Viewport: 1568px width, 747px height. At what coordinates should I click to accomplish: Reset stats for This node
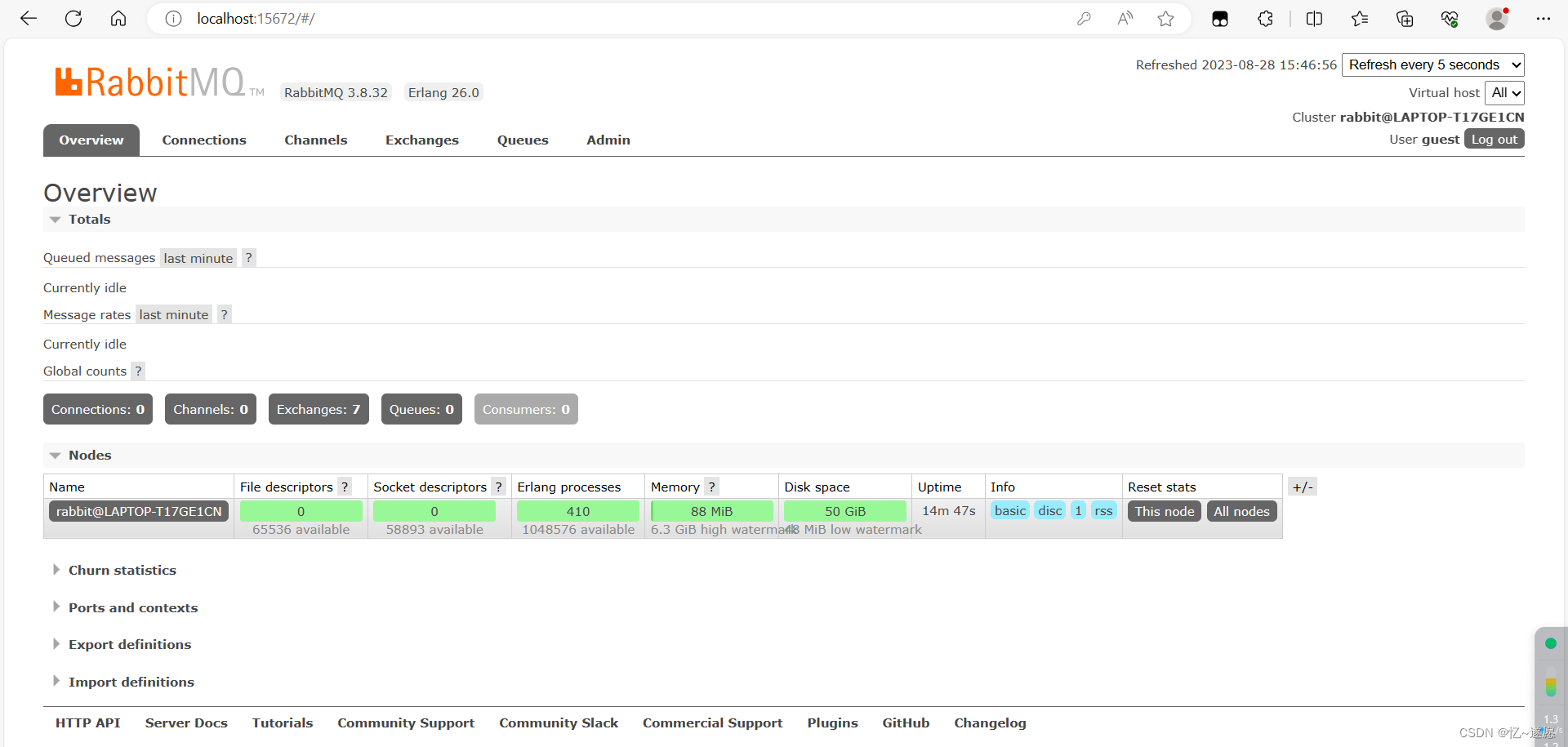point(1165,511)
